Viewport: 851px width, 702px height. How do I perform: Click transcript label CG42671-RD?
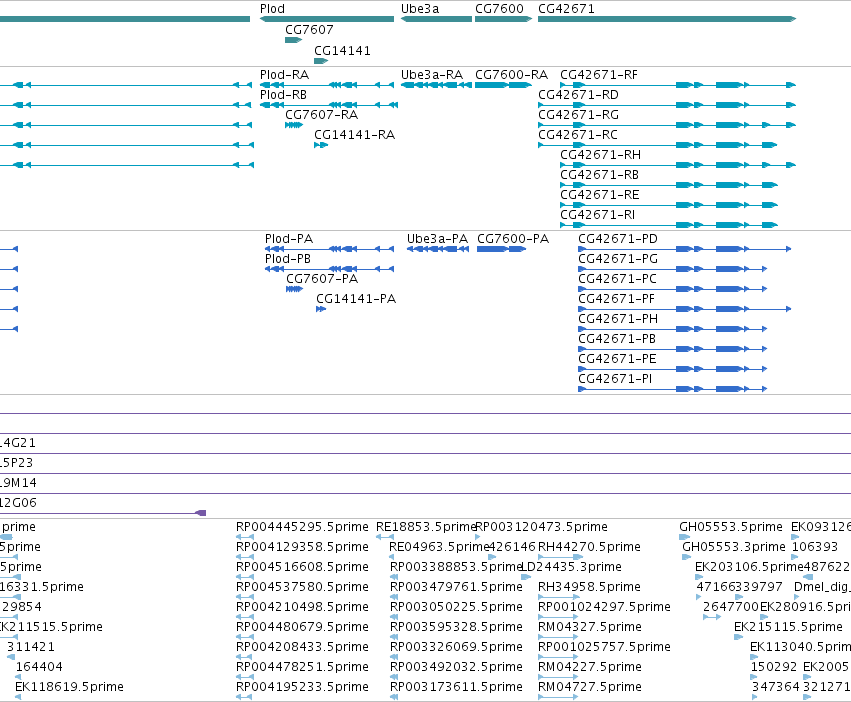click(578, 94)
